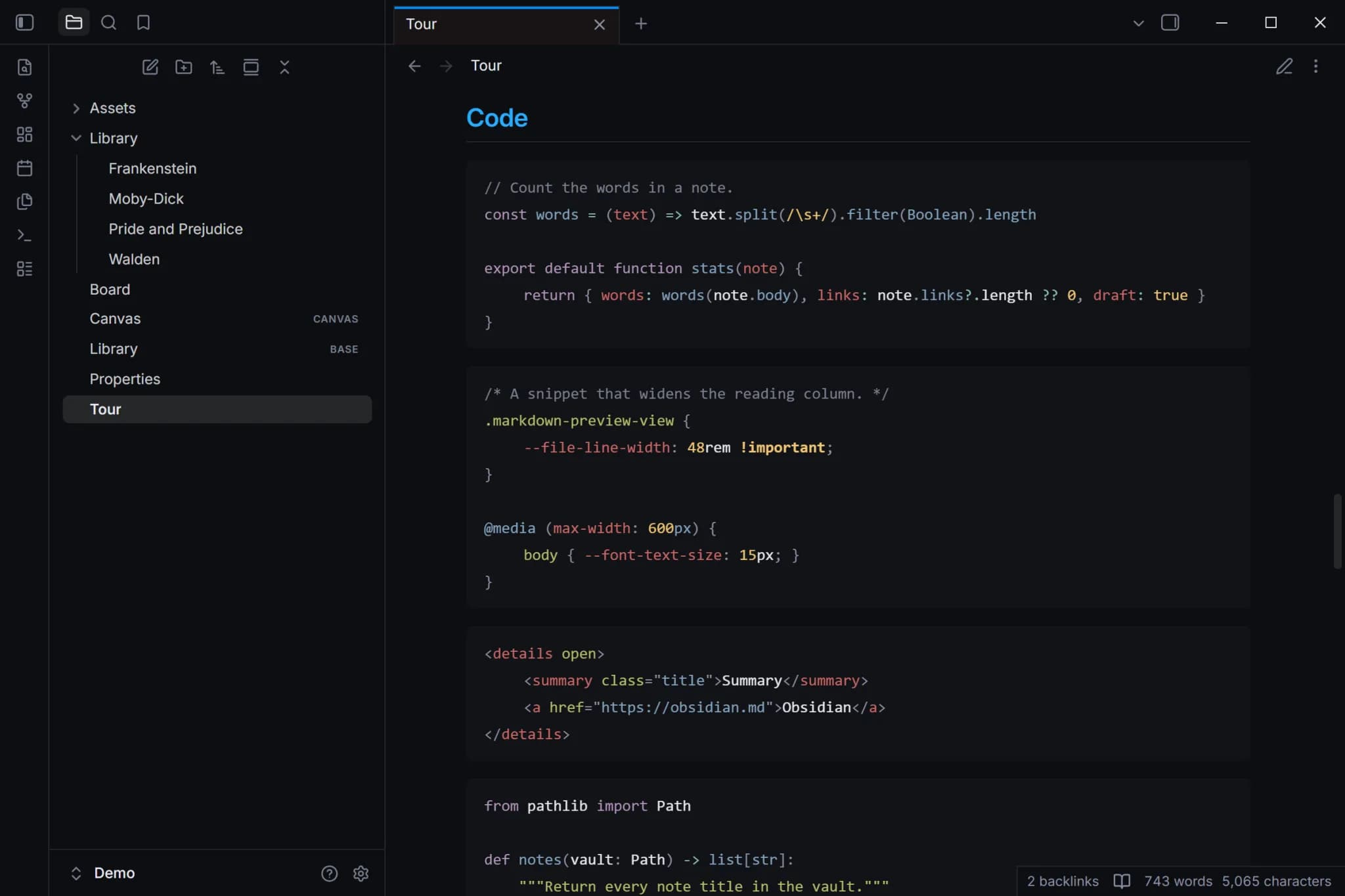The image size is (1345, 896).
Task: Open today's daily note calendar icon
Action: coord(24,167)
